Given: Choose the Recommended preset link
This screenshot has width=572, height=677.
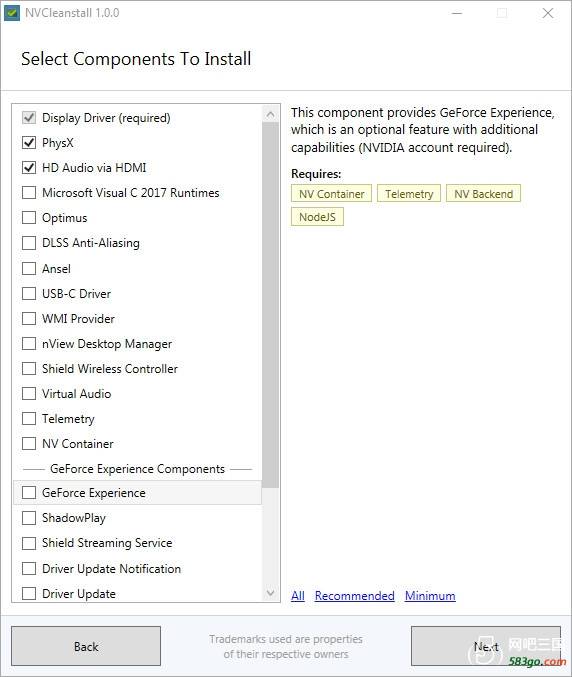Looking at the screenshot, I should 354,596.
